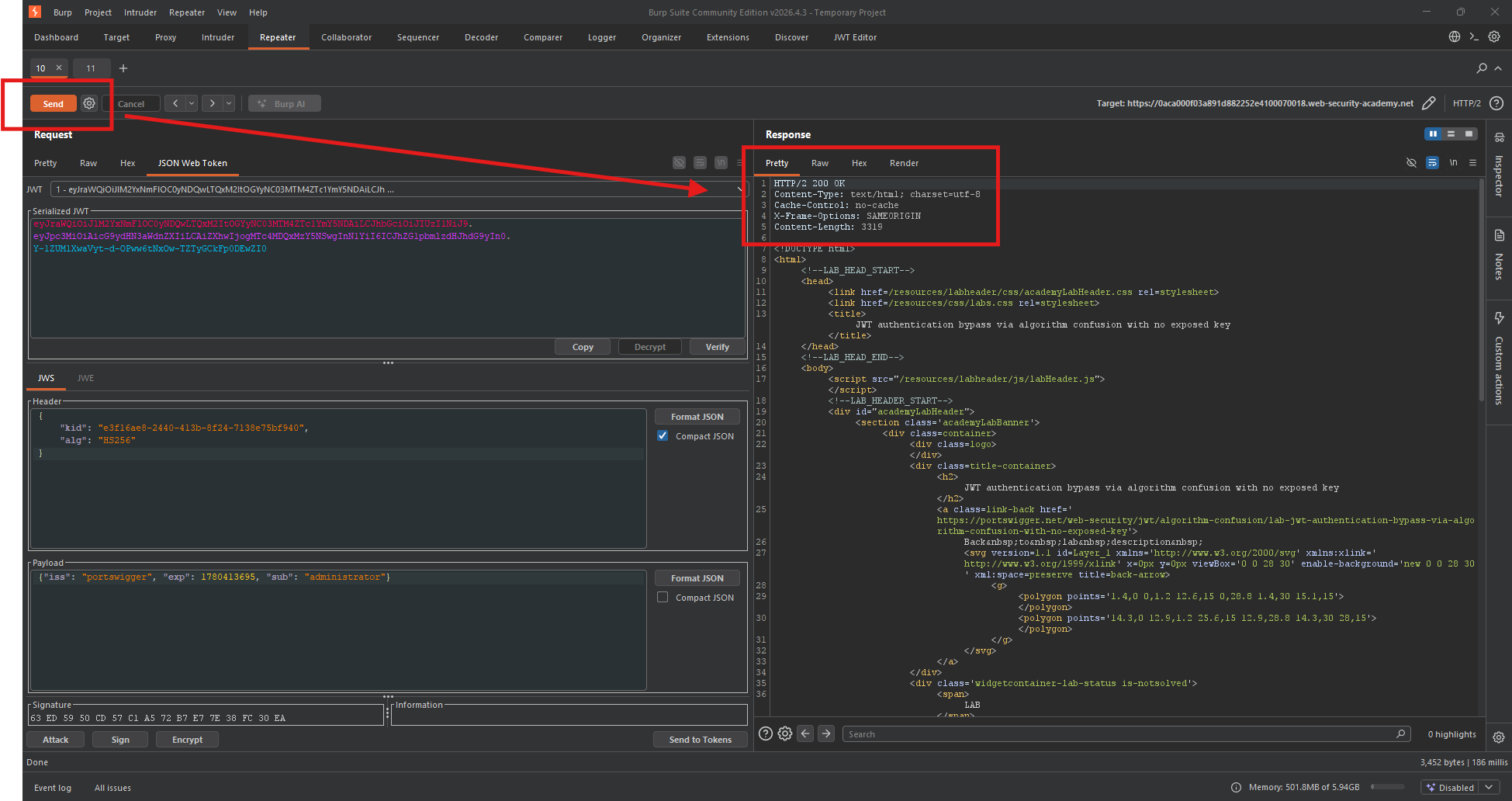Open the Event log in status bar
1512x801 pixels.
53,788
